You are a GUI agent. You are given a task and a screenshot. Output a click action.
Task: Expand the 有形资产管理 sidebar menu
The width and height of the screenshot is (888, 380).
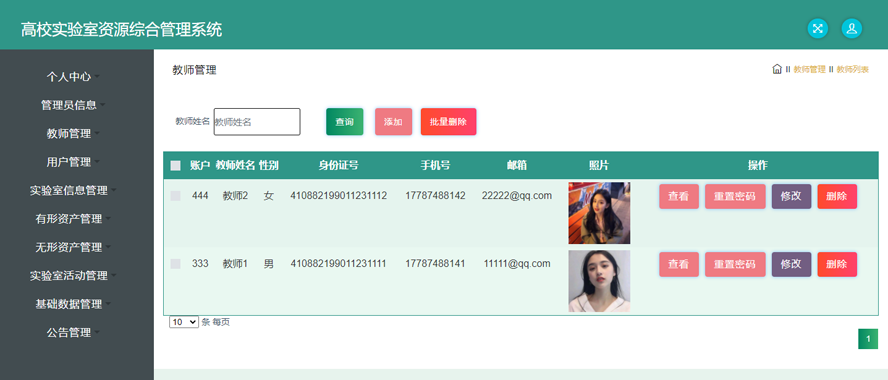tap(73, 219)
